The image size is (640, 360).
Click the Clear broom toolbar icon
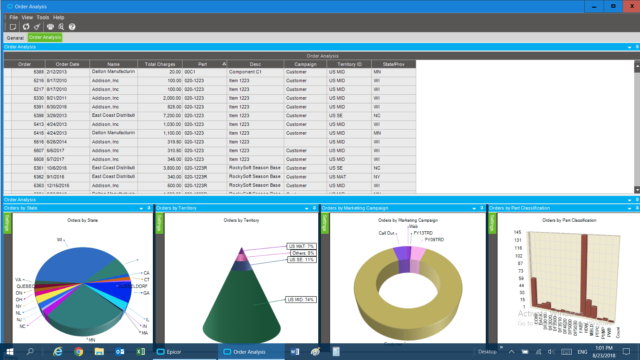click(x=37, y=27)
